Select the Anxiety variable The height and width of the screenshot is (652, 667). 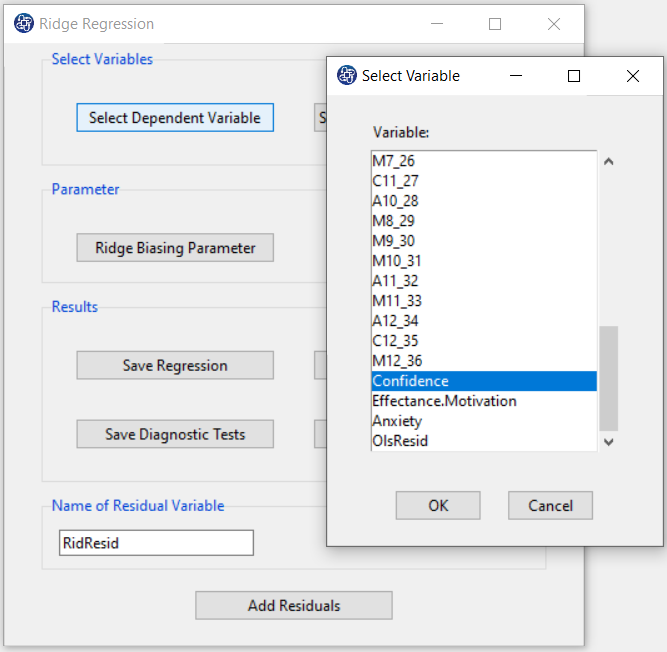484,421
